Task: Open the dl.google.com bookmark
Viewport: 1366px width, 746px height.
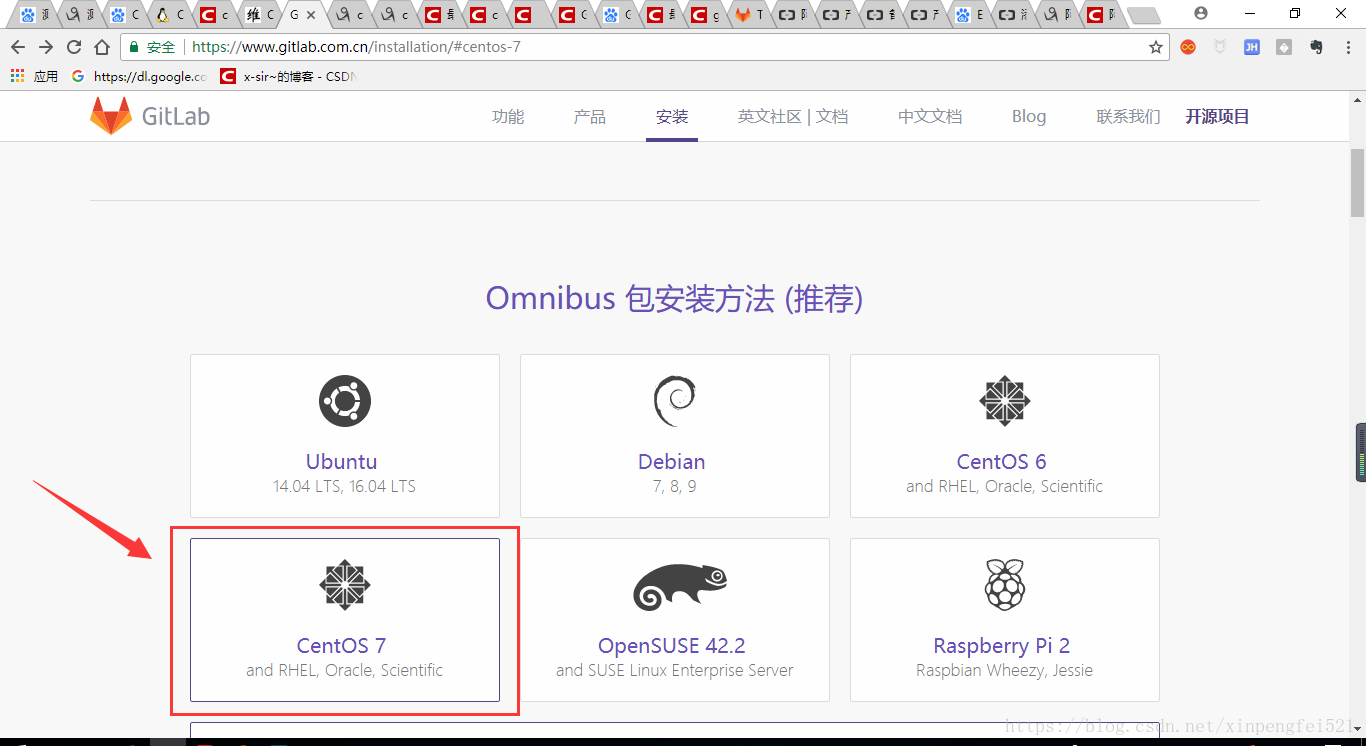Action: click(140, 76)
